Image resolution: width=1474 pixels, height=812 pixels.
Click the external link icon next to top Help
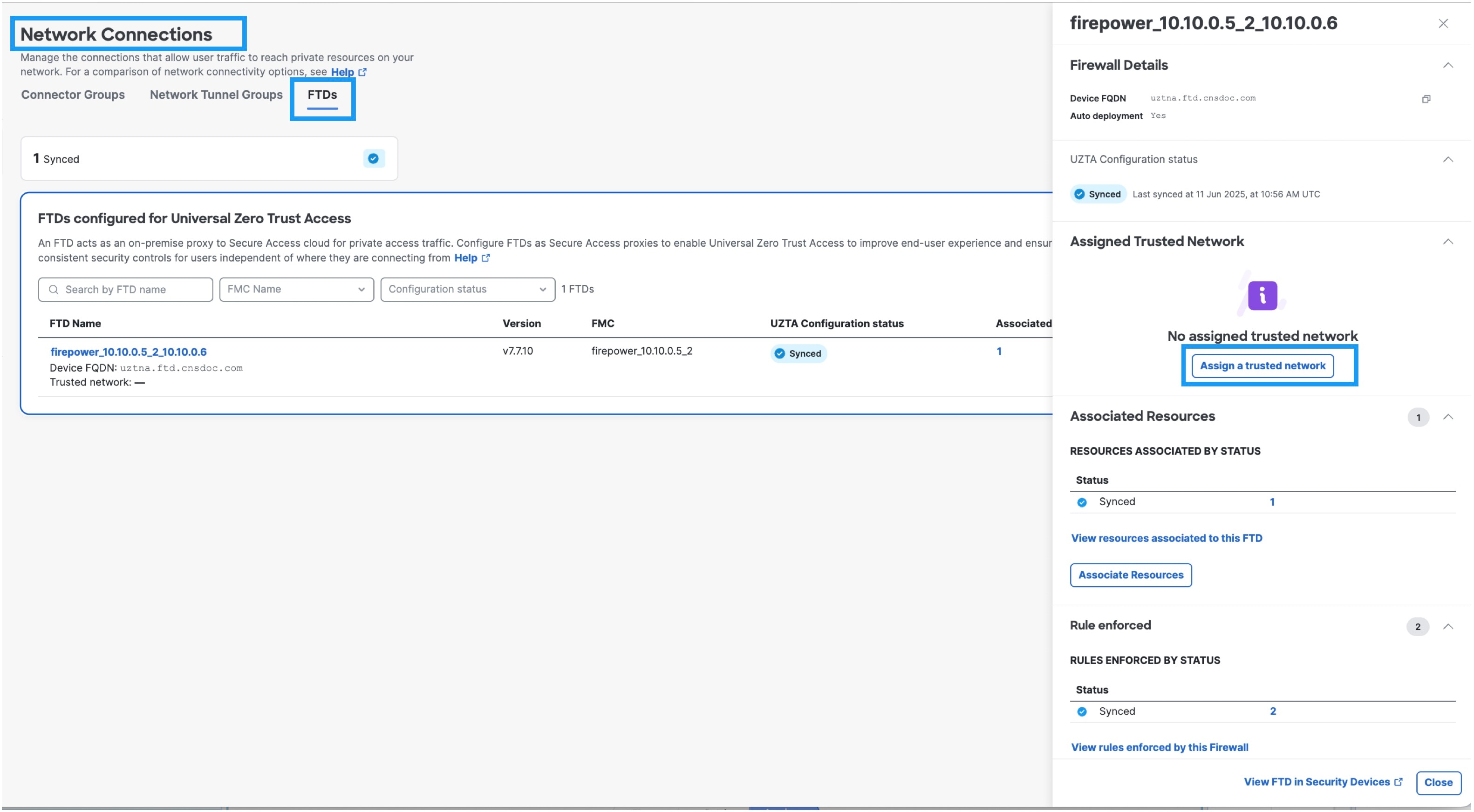click(362, 72)
